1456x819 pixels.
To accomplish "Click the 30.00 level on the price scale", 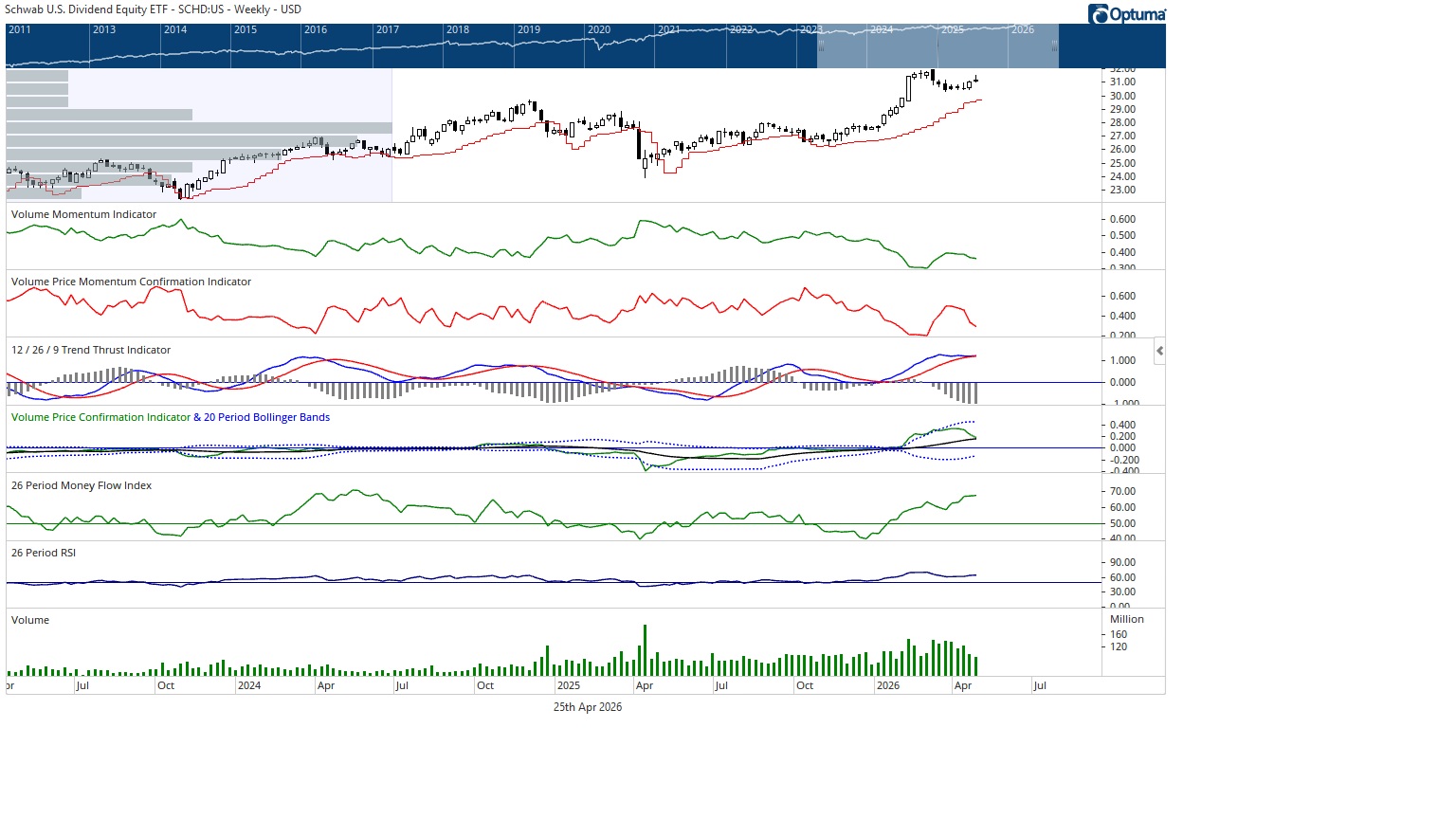I will pyautogui.click(x=1122, y=96).
